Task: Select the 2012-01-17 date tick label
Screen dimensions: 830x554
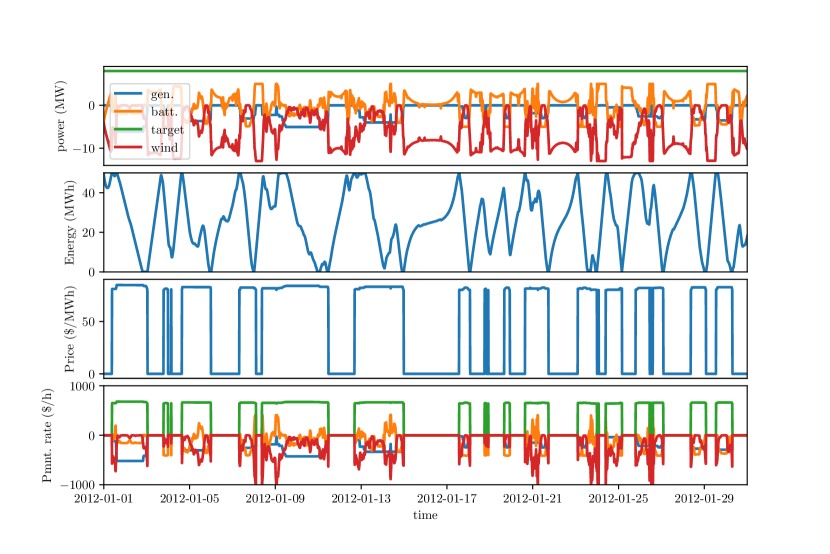Action: click(x=447, y=498)
